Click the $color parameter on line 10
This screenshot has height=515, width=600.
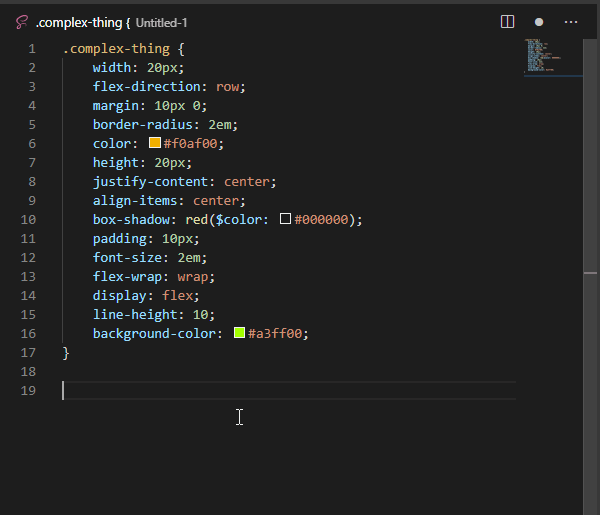[239, 220]
